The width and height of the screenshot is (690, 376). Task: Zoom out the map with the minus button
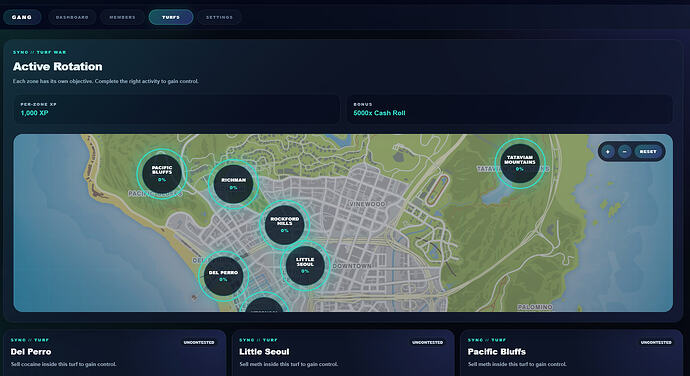point(624,151)
